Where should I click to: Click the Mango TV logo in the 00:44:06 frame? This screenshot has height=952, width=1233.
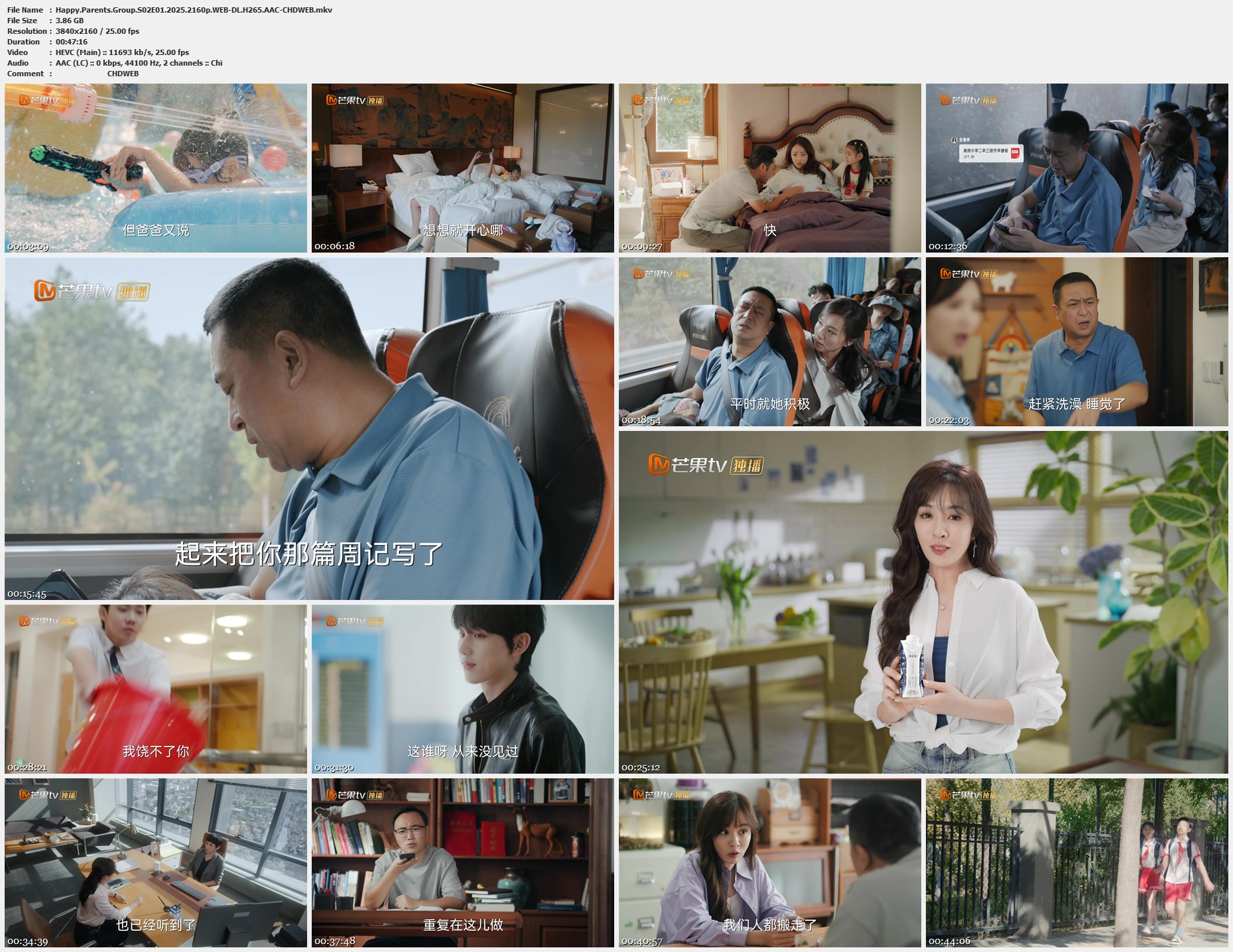(968, 794)
